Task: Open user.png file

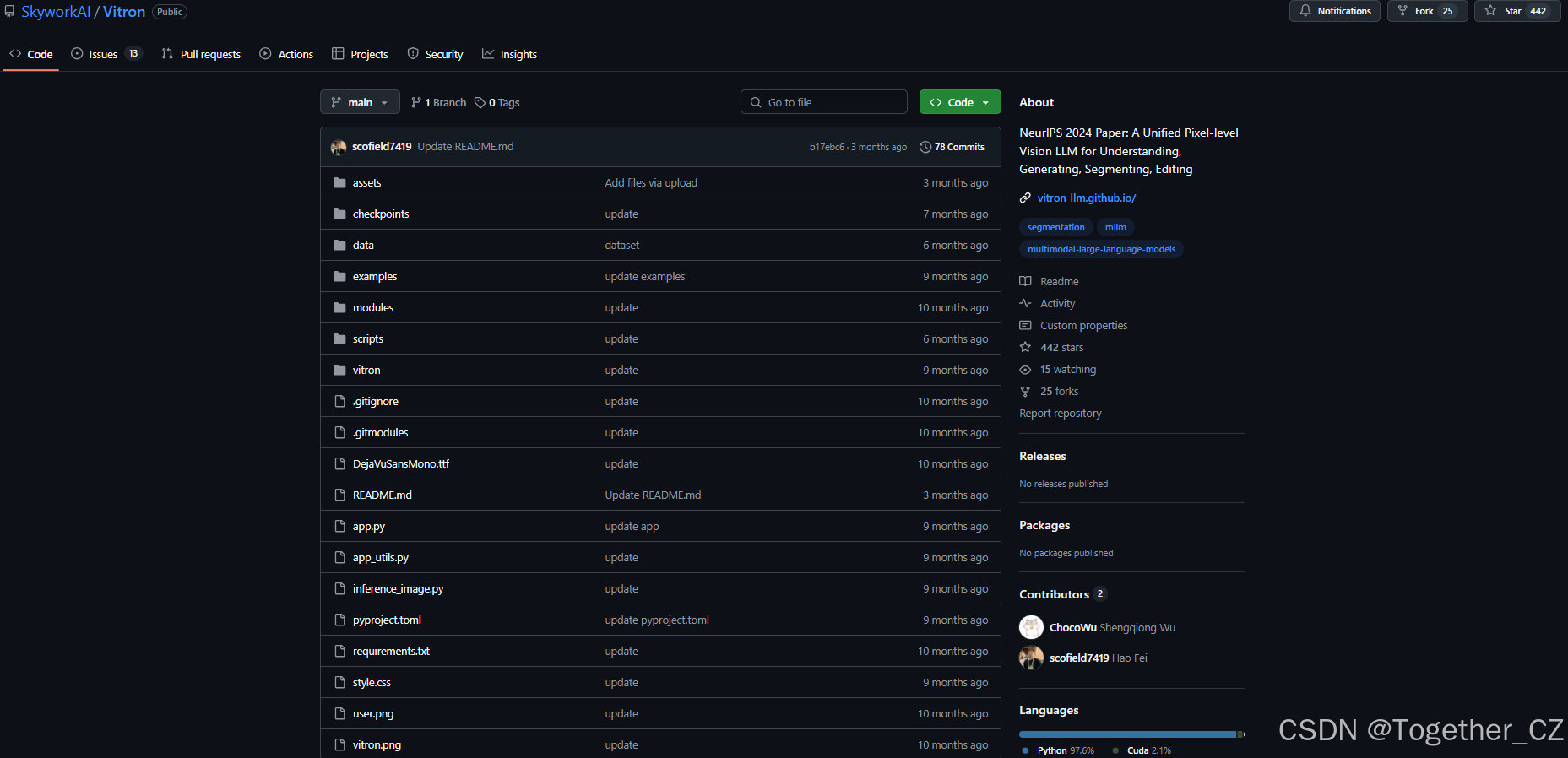Action: (x=373, y=714)
